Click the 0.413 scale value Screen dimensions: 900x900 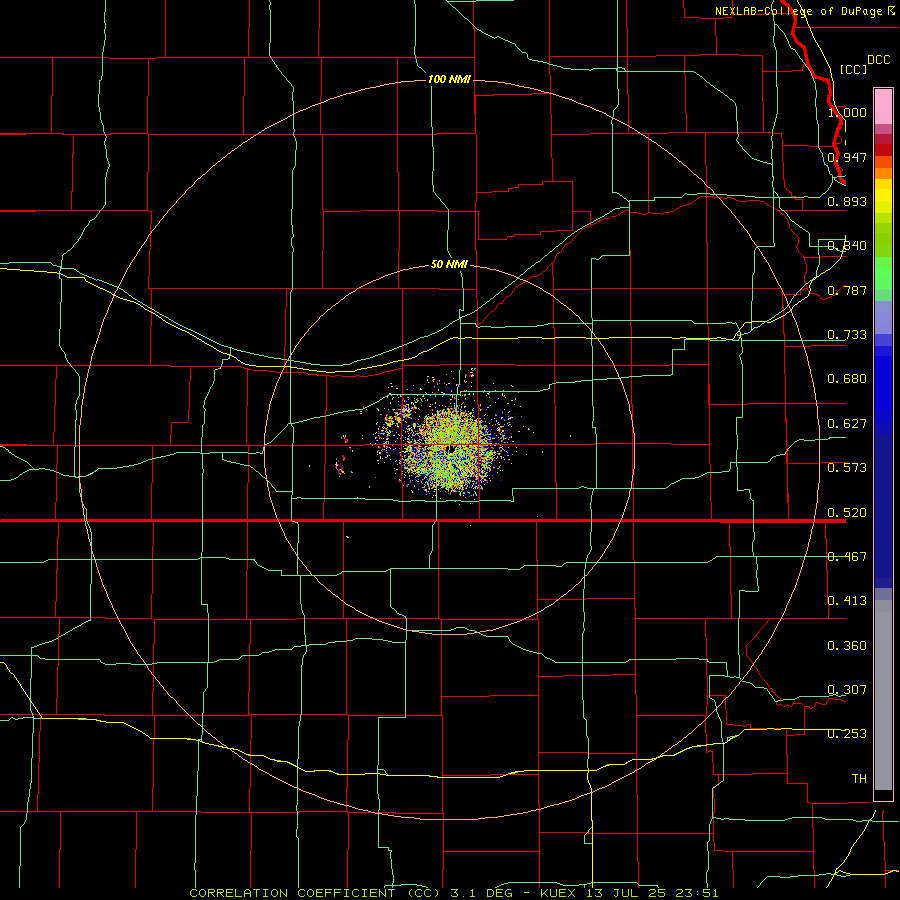[x=847, y=601]
